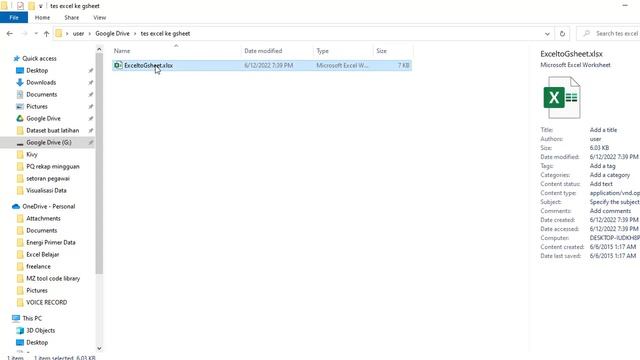Click the OneDrive cloud icon
This screenshot has width=640, height=360.
tap(16, 207)
